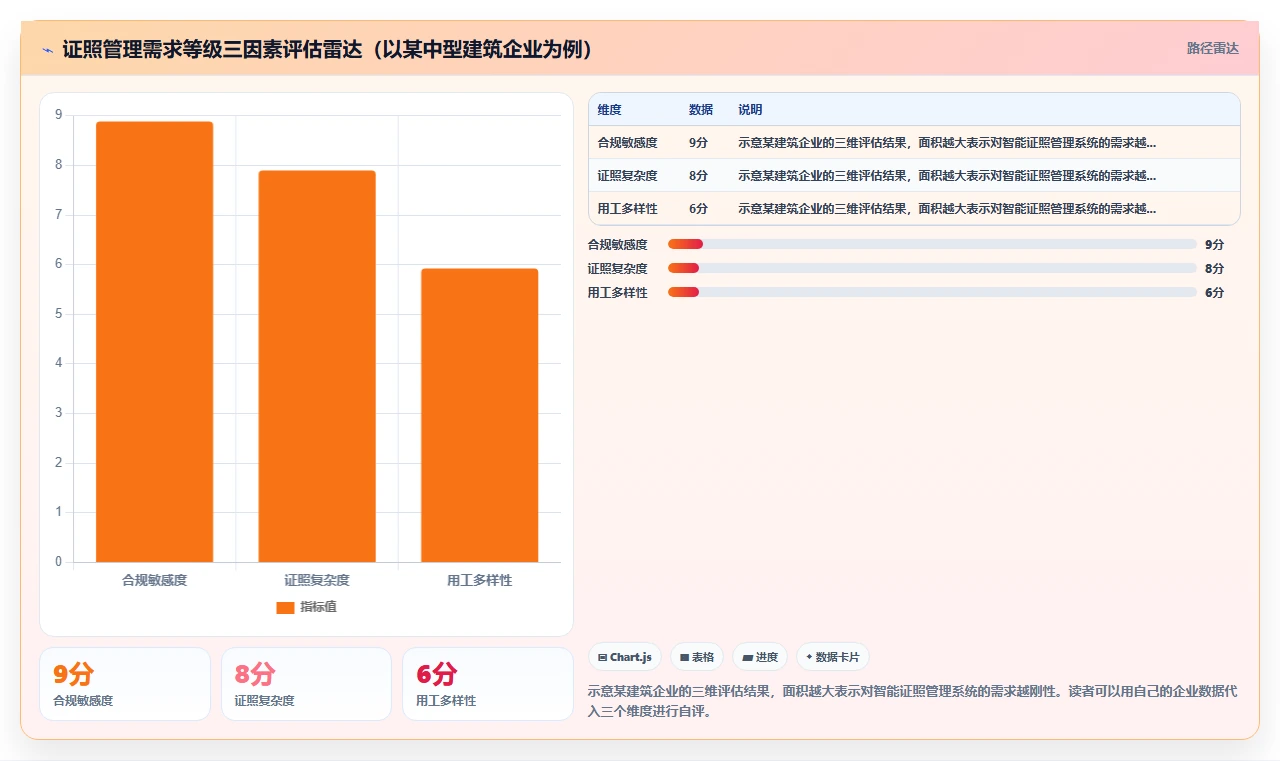The height and width of the screenshot is (761, 1280).
Task: Click the 说明 column header
Action: click(x=750, y=110)
